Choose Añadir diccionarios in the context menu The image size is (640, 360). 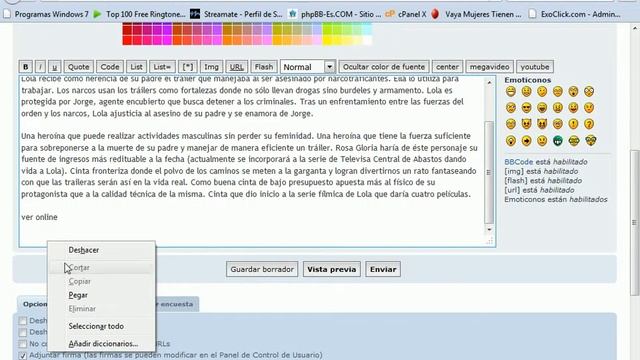(101, 344)
